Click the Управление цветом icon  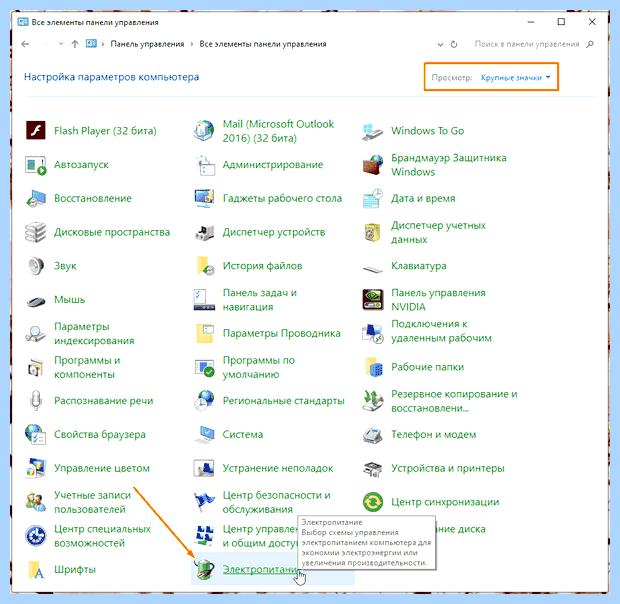coord(36,468)
